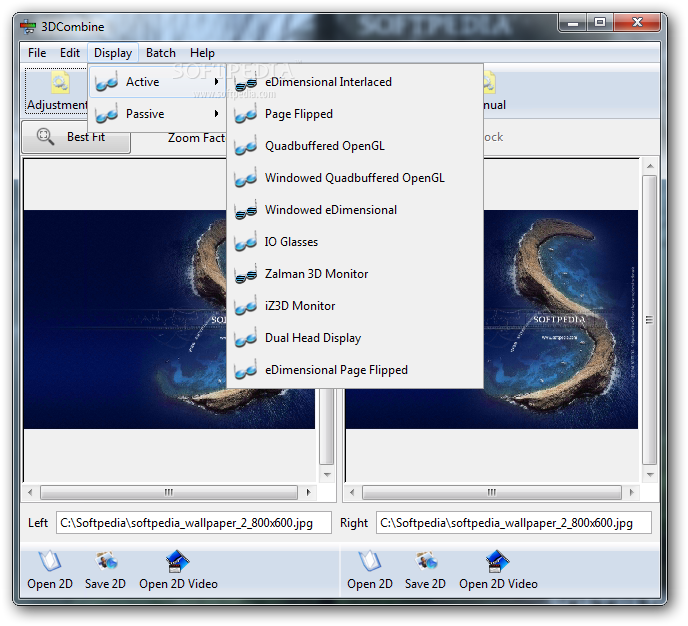Screen dimensions: 688x626
Task: Click the Left file path field
Action: click(194, 523)
